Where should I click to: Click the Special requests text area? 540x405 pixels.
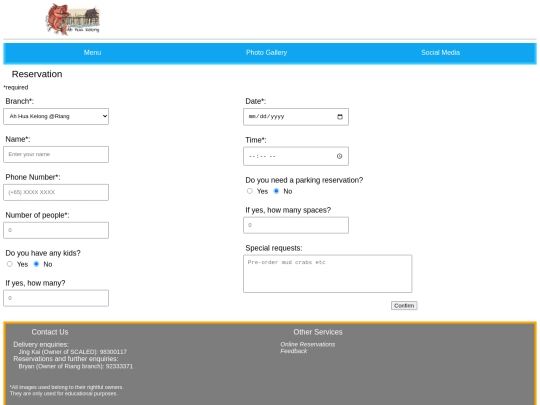tap(328, 274)
